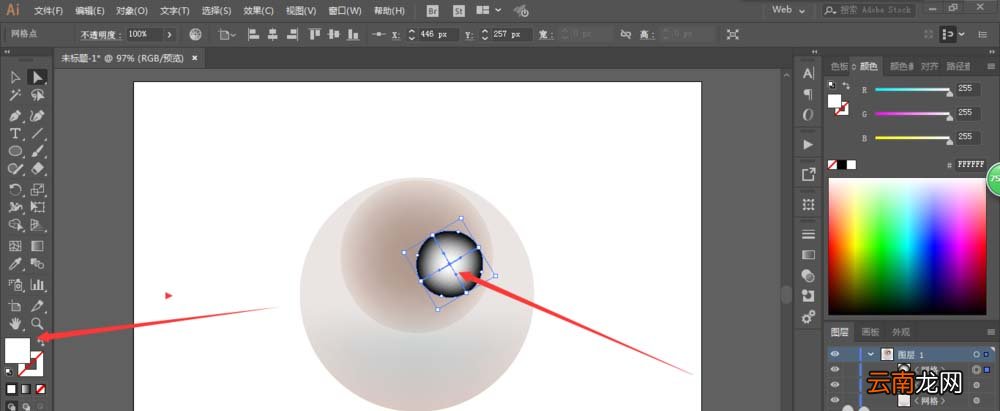1000x411 pixels.
Task: Click the 不透明度 label link
Action: [100, 34]
